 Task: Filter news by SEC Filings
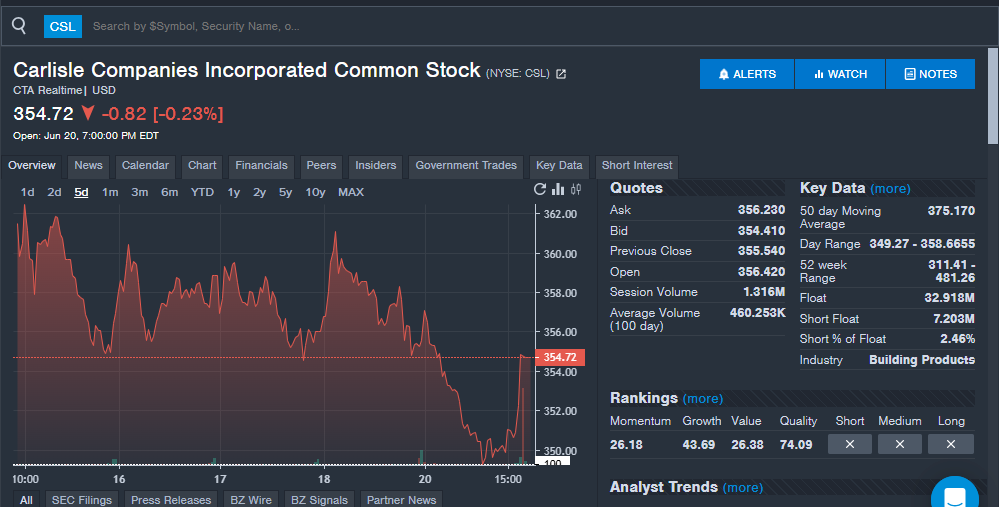82,500
